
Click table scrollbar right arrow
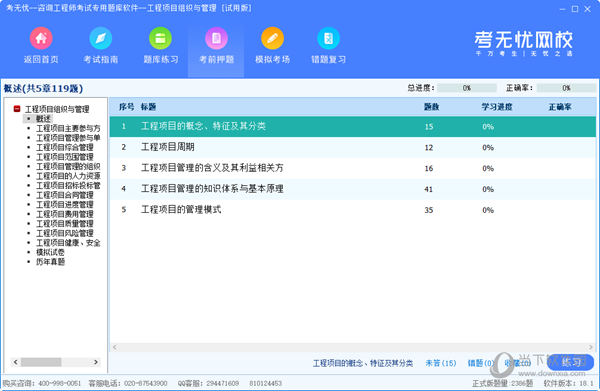coord(591,347)
